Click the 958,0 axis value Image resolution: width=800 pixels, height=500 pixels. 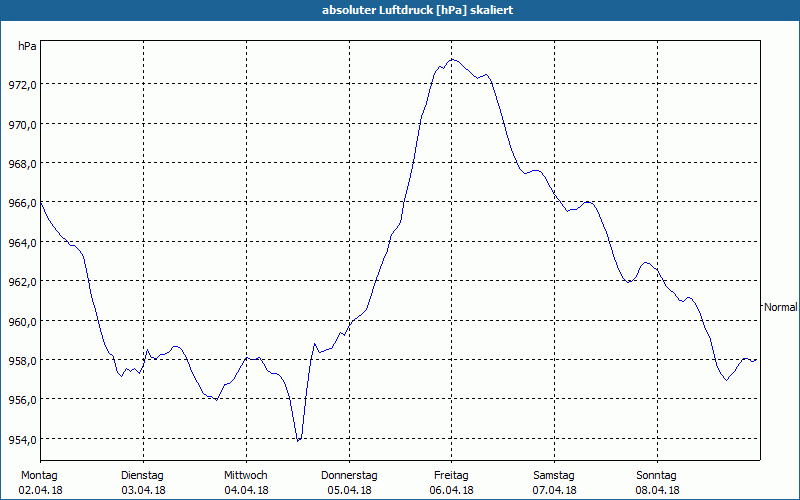coord(22,361)
